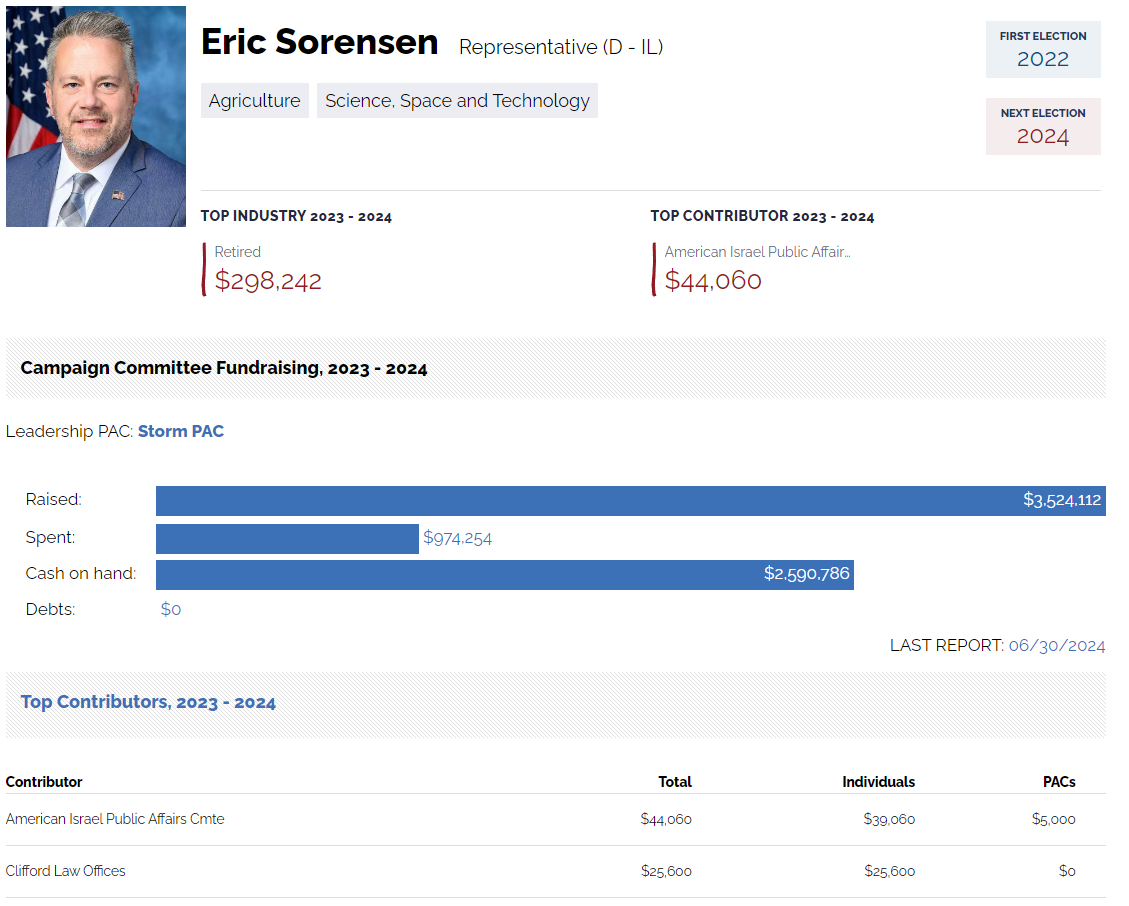Image resolution: width=1129 pixels, height=906 pixels.
Task: Open the Storm PAC leadership link
Action: point(181,431)
